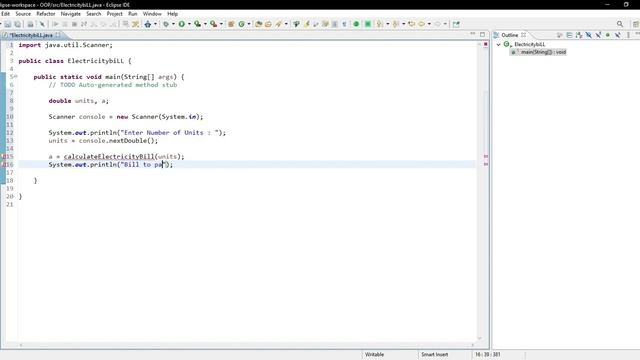The height and width of the screenshot is (360, 640).
Task: Close the ElectricityBill.java editor tab
Action: (x=58, y=35)
